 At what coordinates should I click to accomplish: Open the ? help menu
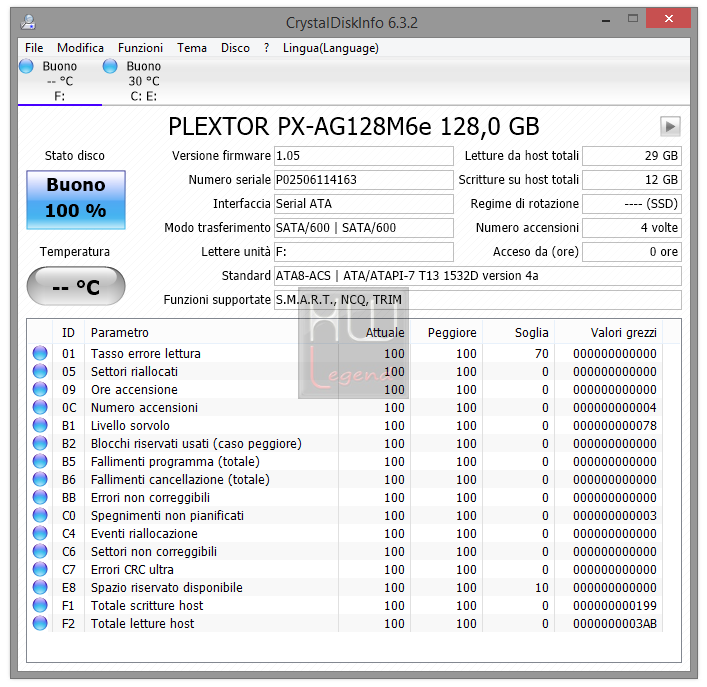(266, 48)
